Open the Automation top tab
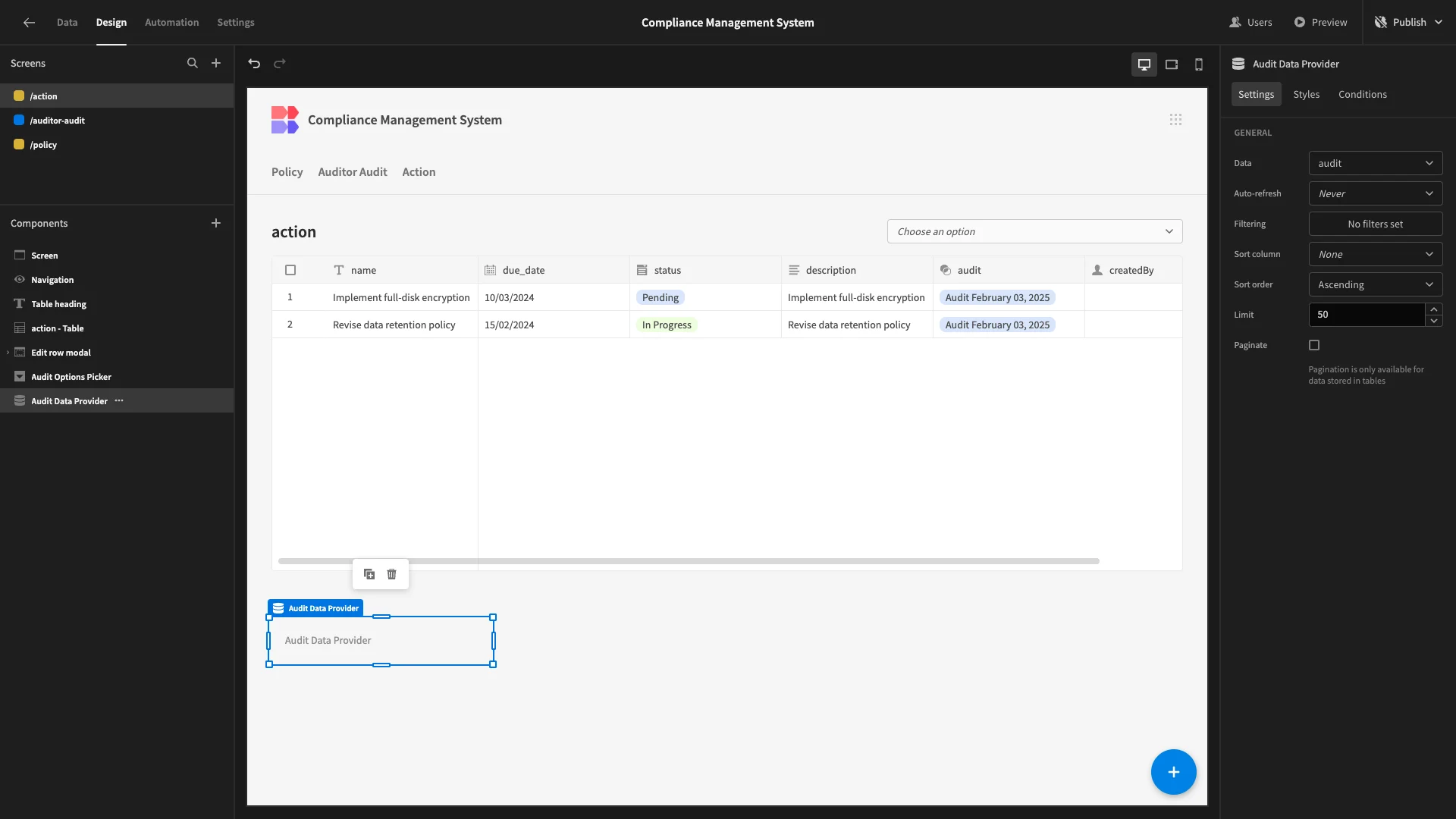 pyautogui.click(x=171, y=22)
